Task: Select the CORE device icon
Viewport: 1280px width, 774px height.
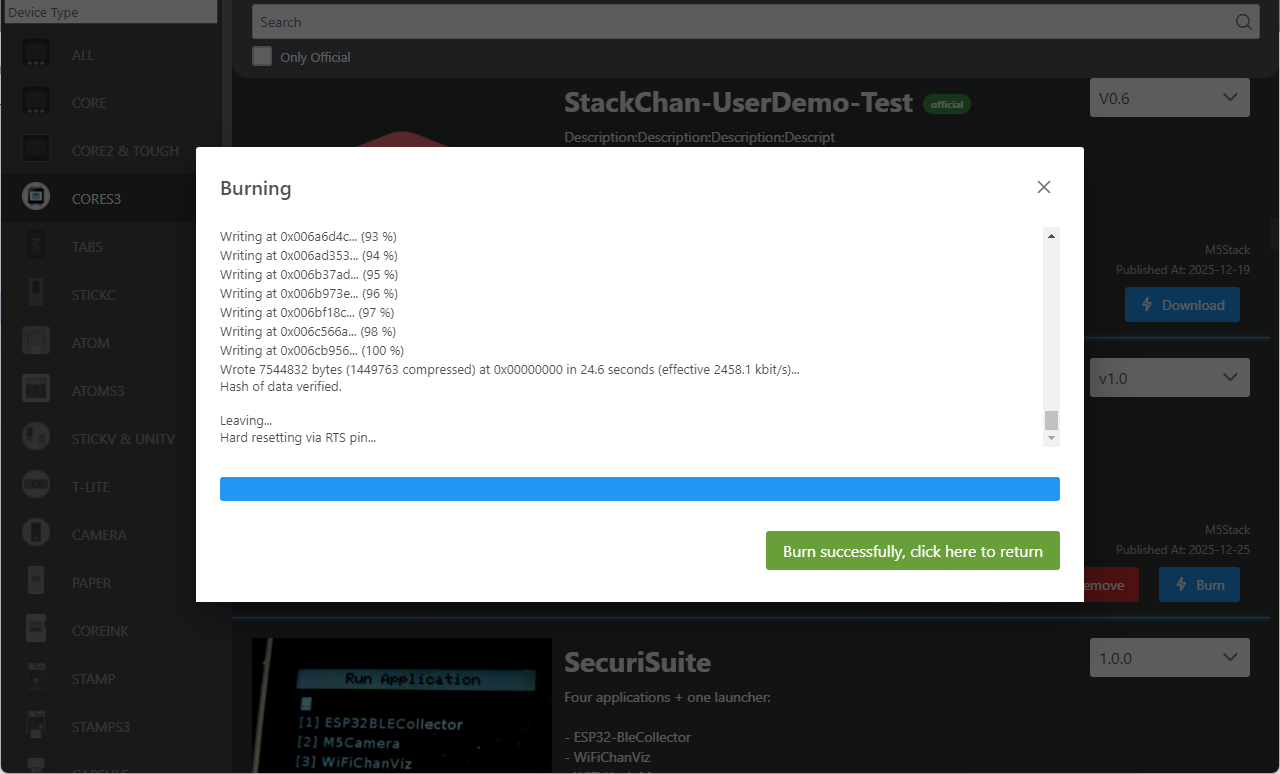Action: (36, 102)
